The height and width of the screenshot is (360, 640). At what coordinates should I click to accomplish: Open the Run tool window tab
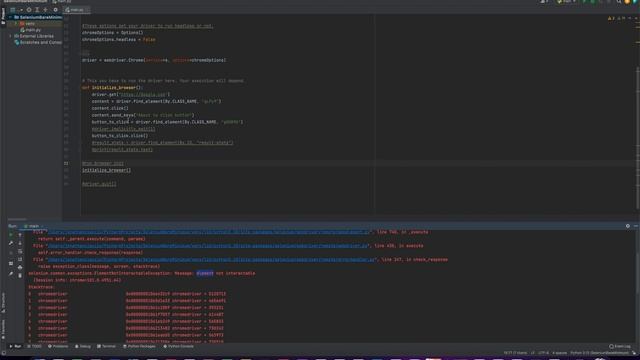click(x=16, y=347)
